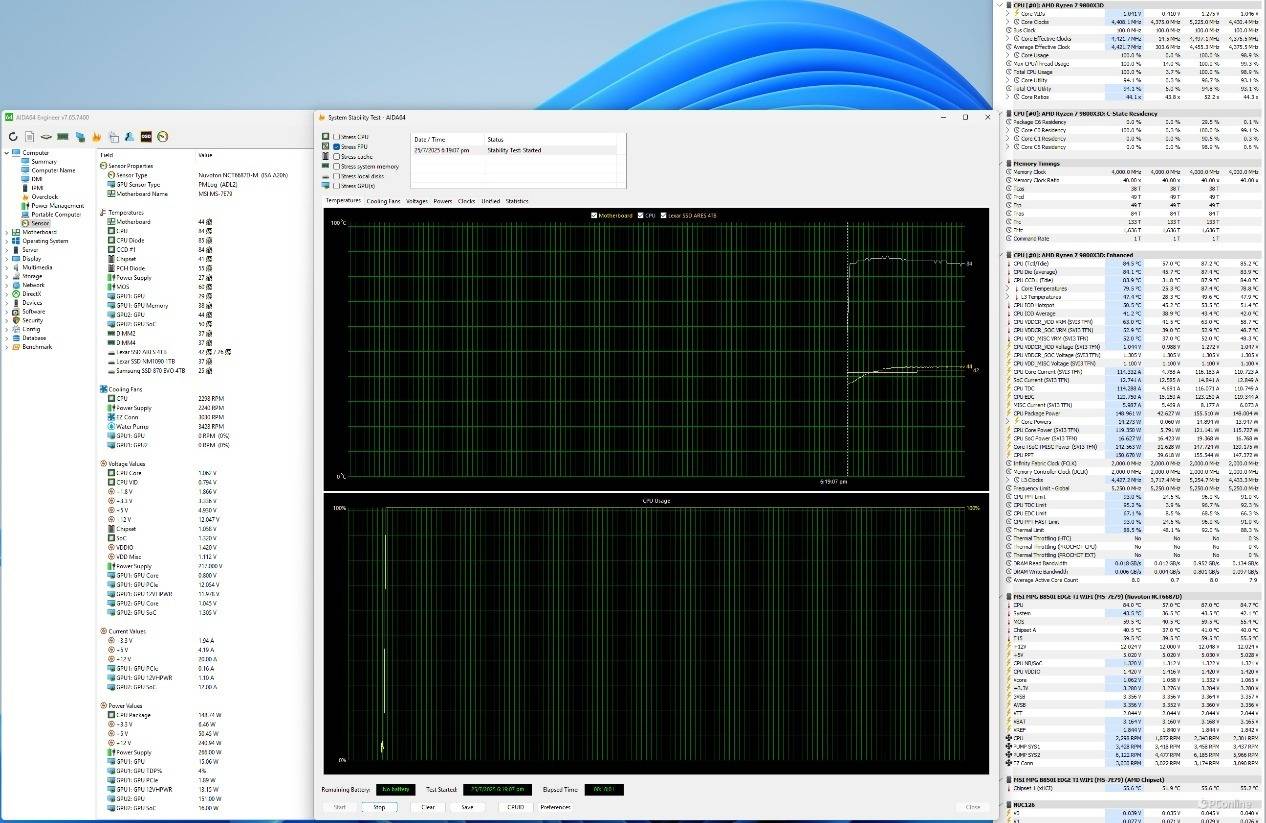Click the Refresh icon in AIDA64 toolbar
The image size is (1266, 823).
tap(13, 136)
